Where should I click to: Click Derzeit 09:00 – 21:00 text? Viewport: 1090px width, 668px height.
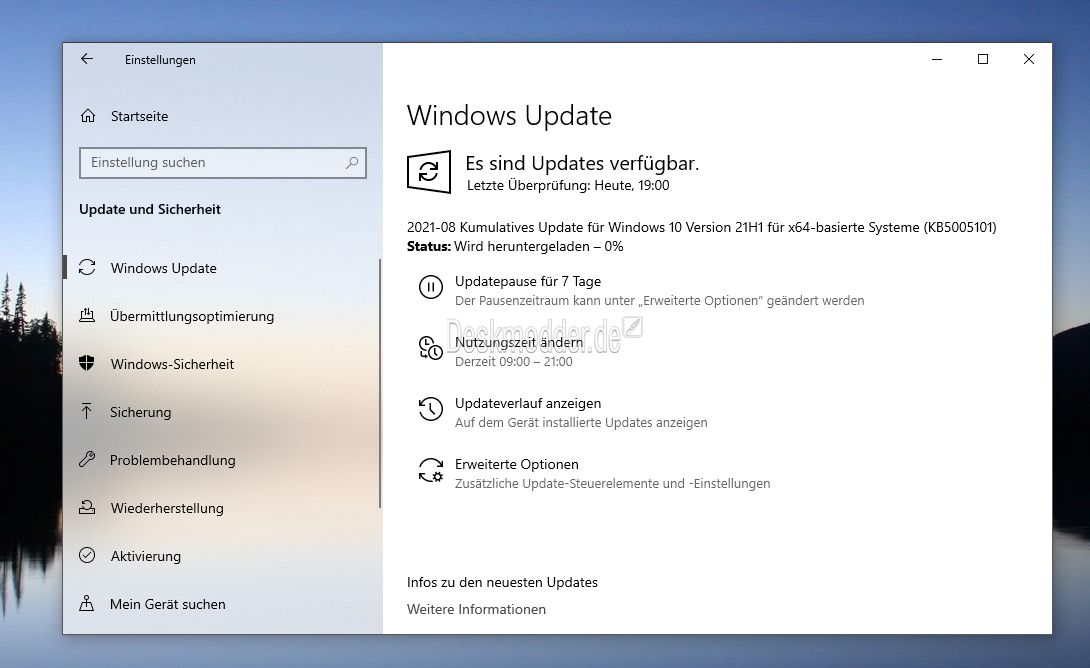point(514,361)
